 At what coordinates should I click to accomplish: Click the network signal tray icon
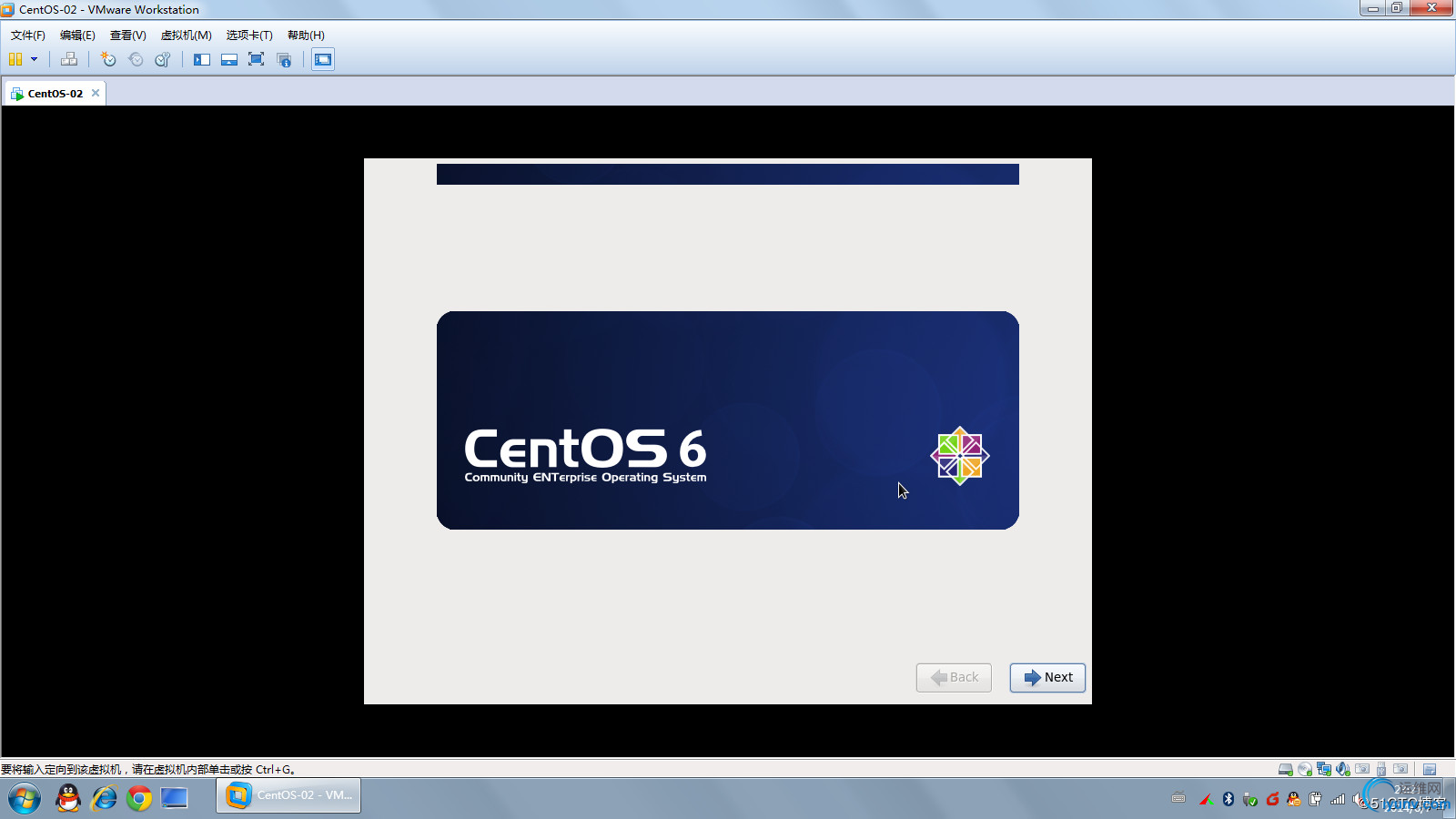coord(1338,799)
